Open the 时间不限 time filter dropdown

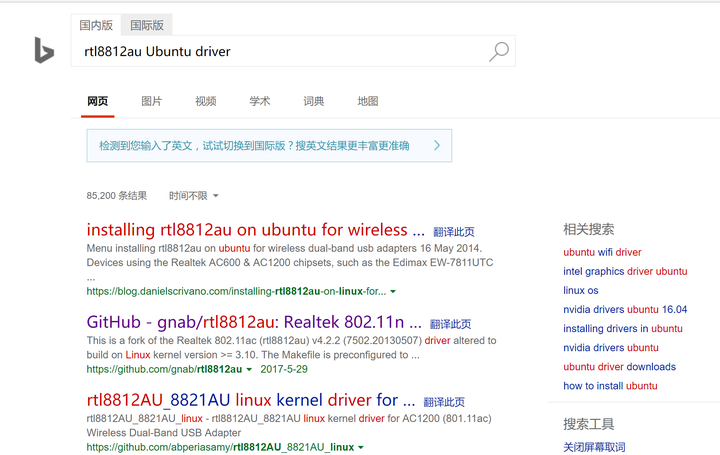193,196
